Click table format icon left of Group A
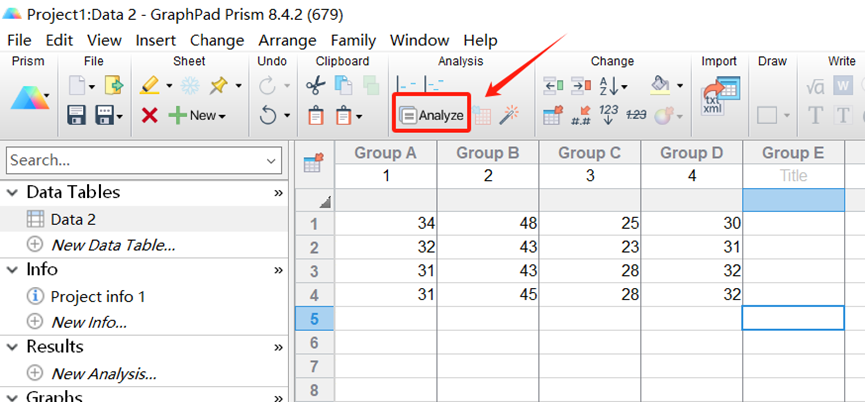Viewport: 865px width, 402px height. click(x=314, y=163)
